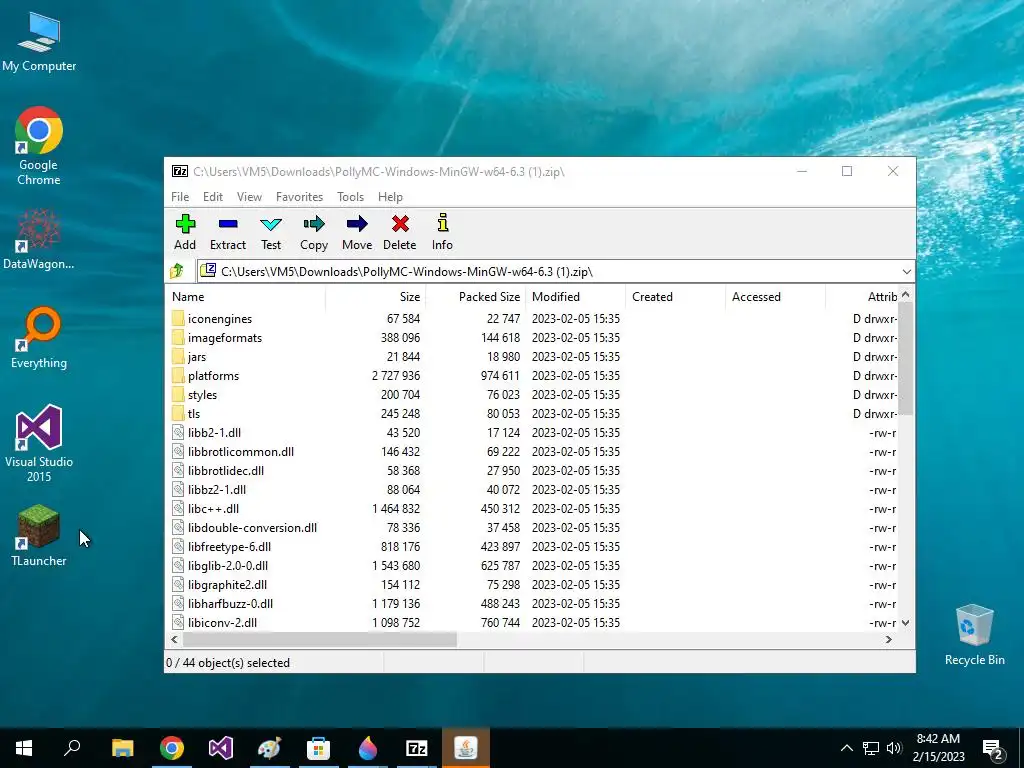
Task: Sort by Name column header
Action: (x=246, y=296)
